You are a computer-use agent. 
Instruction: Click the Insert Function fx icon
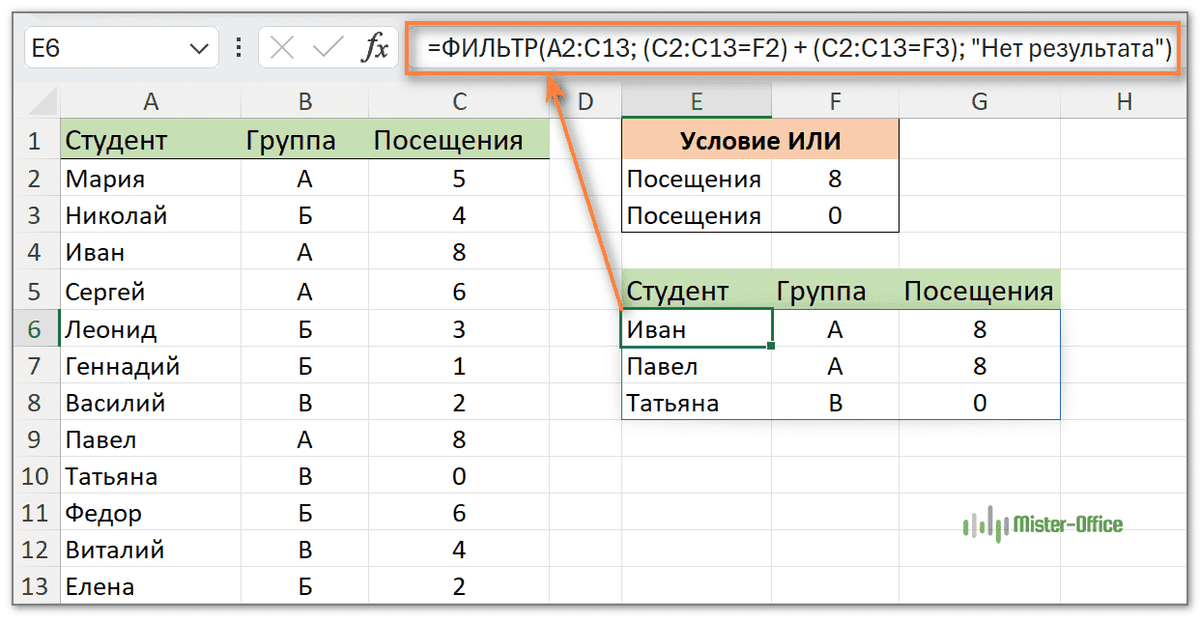pos(374,48)
